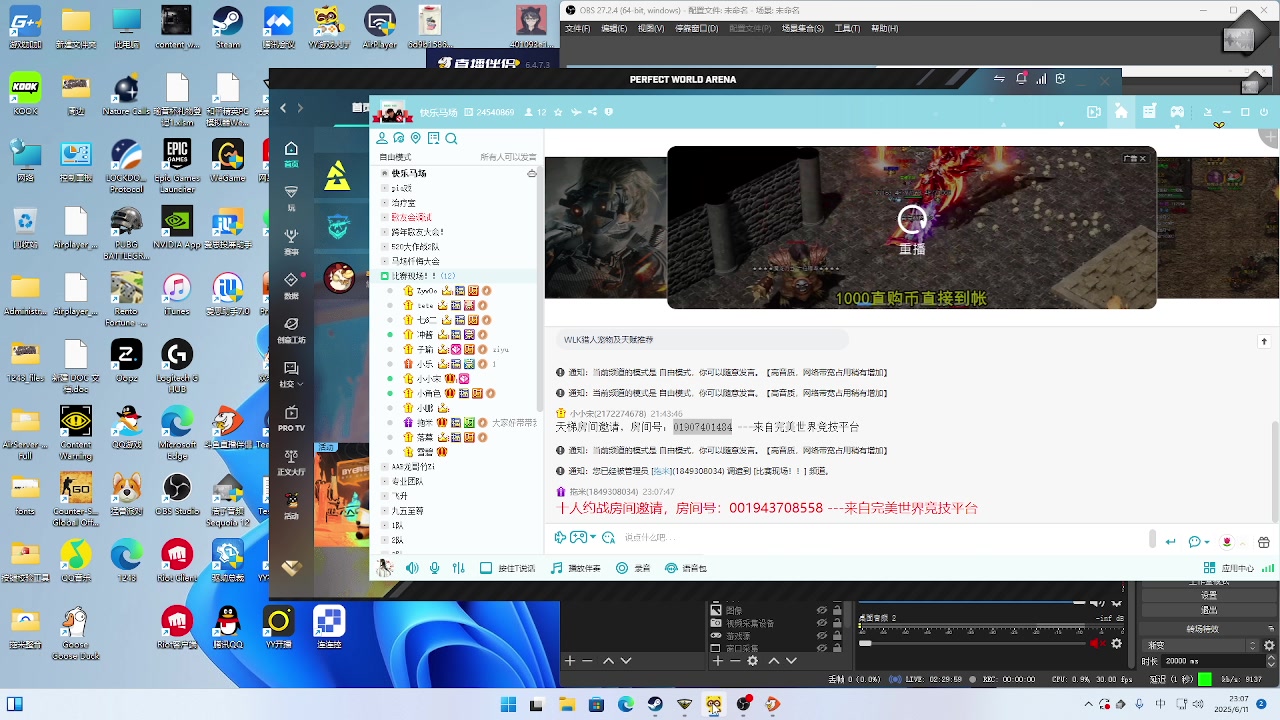The width and height of the screenshot is (1280, 720).
Task: Collapse the 比赛现场 channel
Action: (x=384, y=275)
